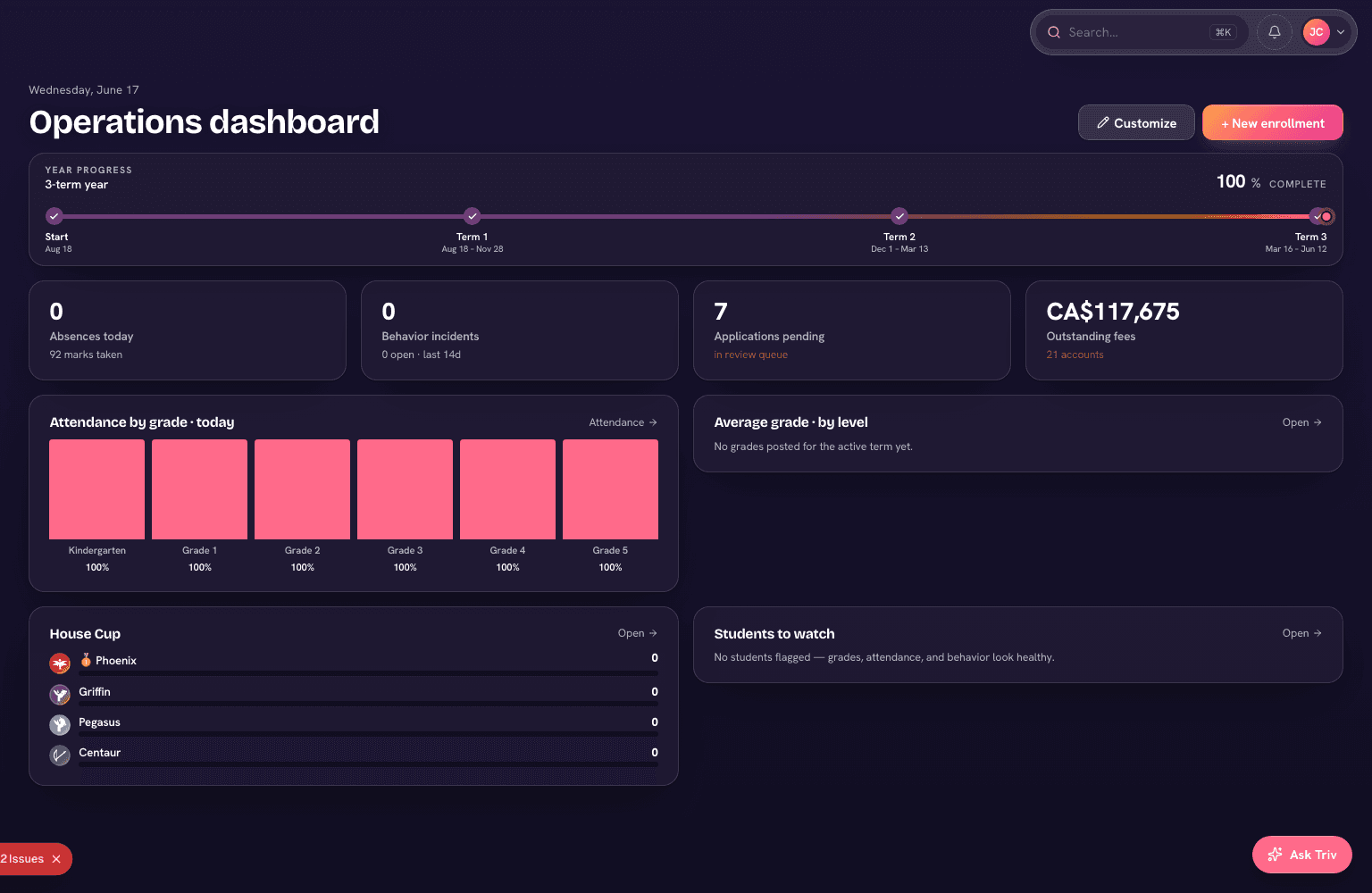Click the JC user avatar
The image size is (1372, 893).
1317,32
